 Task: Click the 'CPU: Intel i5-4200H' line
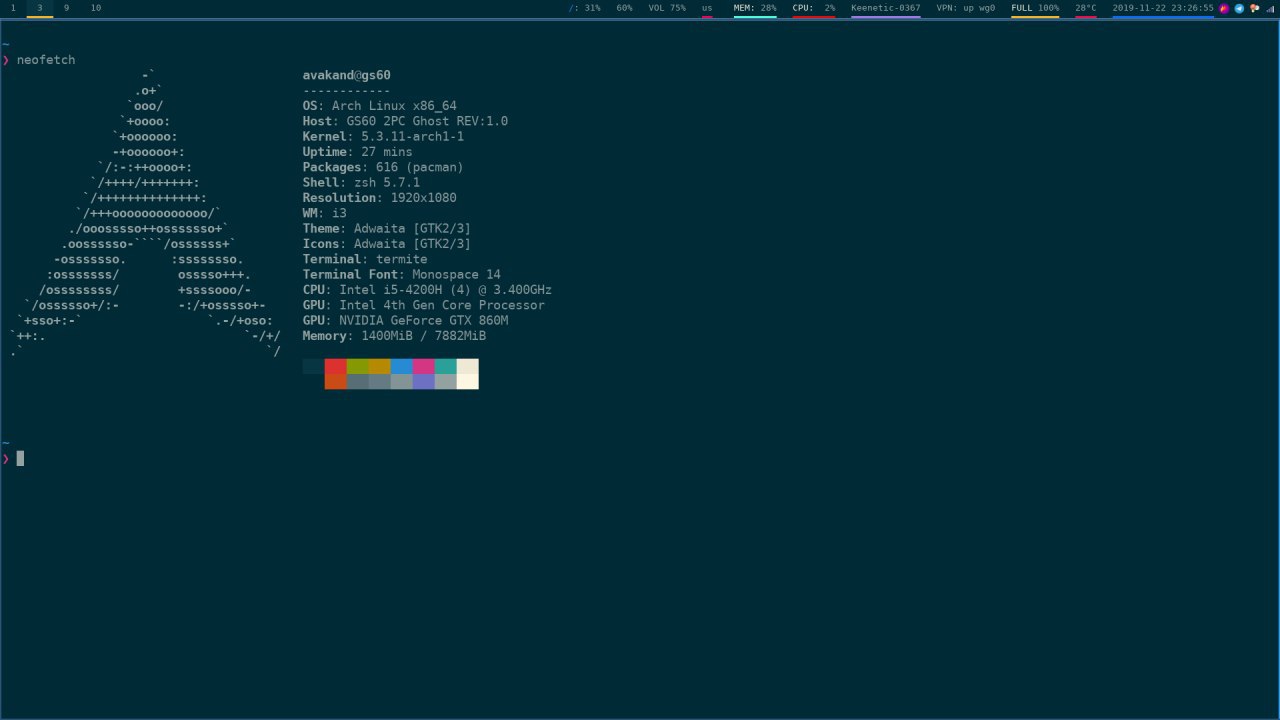pyautogui.click(x=427, y=290)
